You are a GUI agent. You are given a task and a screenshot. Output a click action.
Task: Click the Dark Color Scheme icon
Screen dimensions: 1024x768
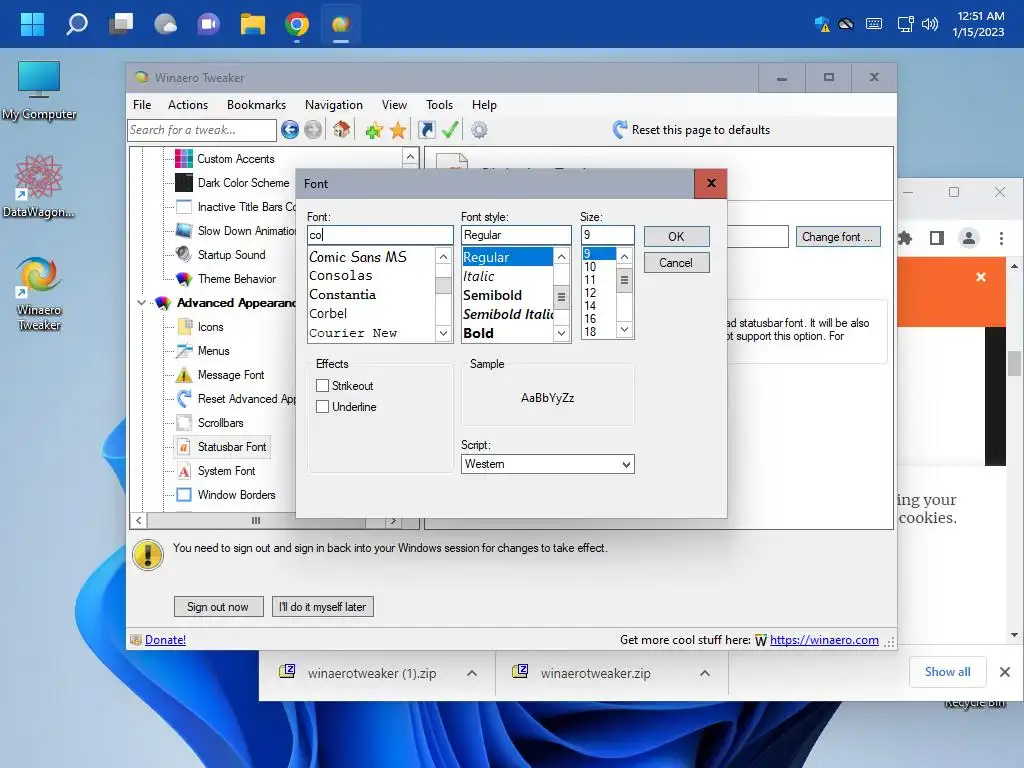click(x=184, y=183)
